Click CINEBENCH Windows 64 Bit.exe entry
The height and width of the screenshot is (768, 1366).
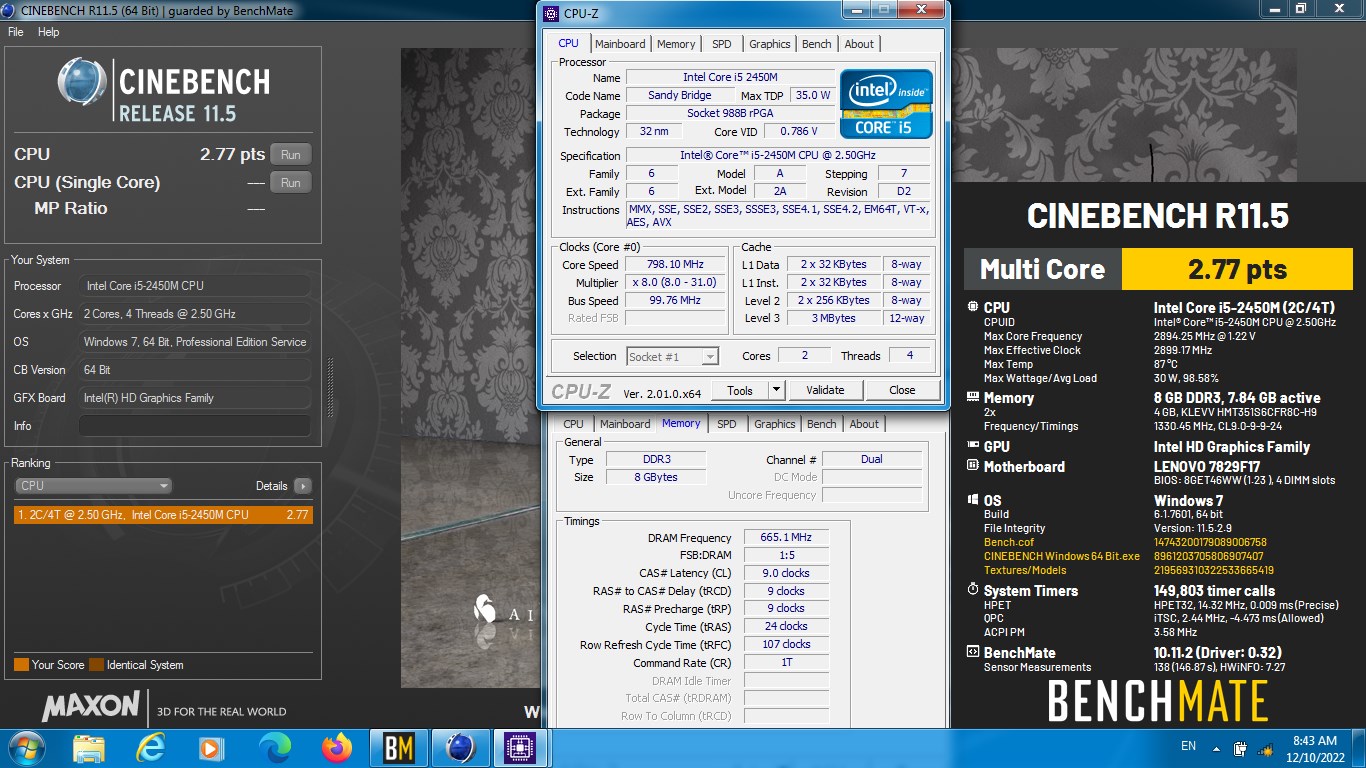(x=1062, y=556)
